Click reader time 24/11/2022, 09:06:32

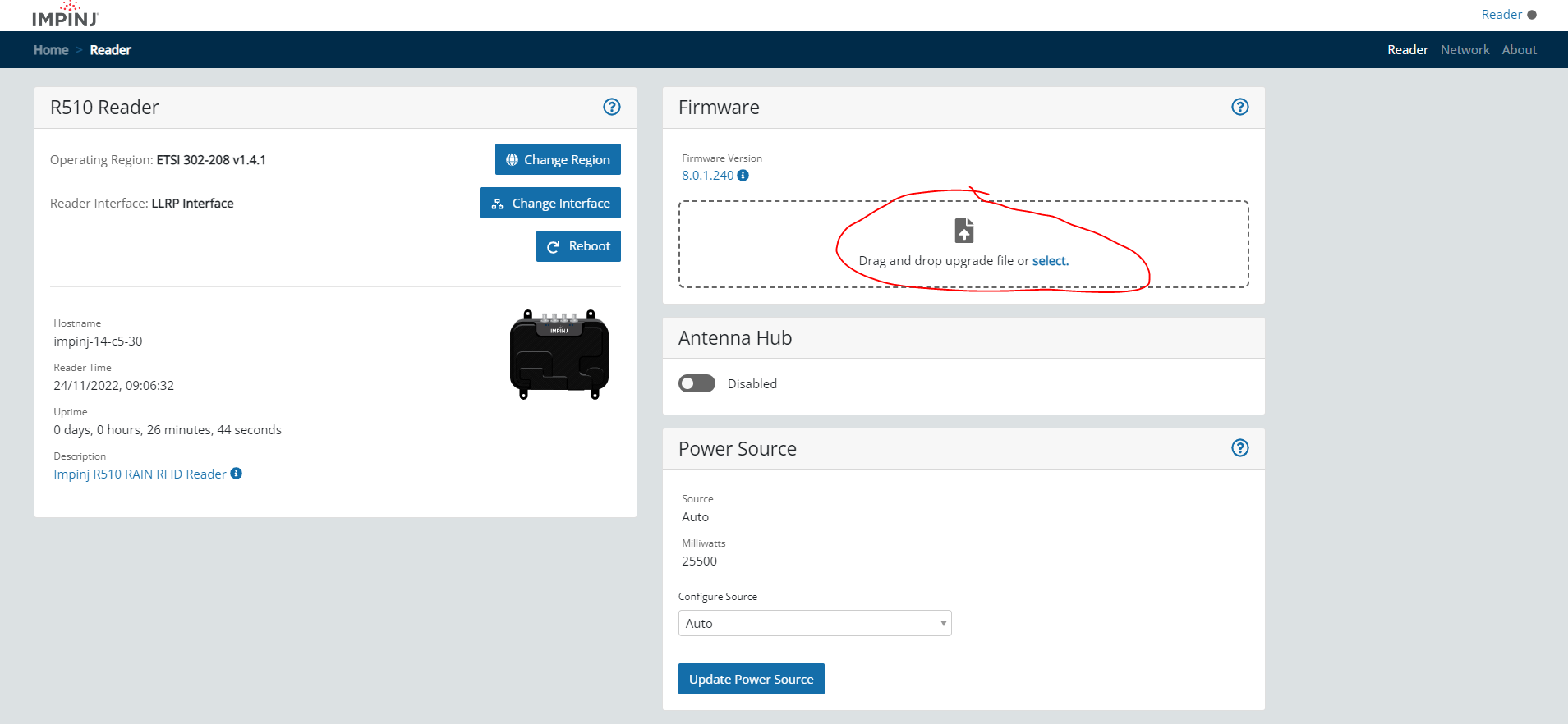114,386
